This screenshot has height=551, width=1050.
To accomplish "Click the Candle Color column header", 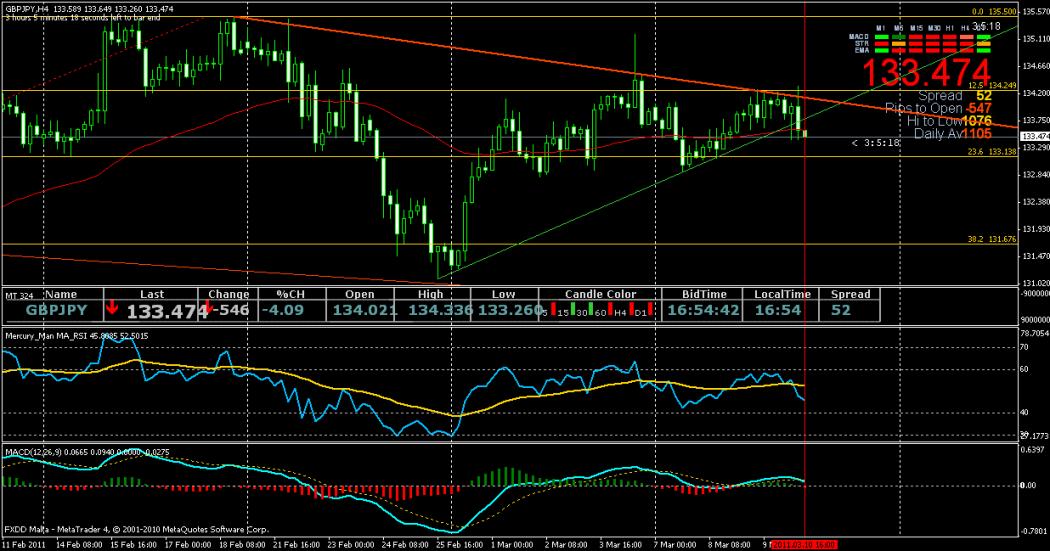I will (x=600, y=294).
